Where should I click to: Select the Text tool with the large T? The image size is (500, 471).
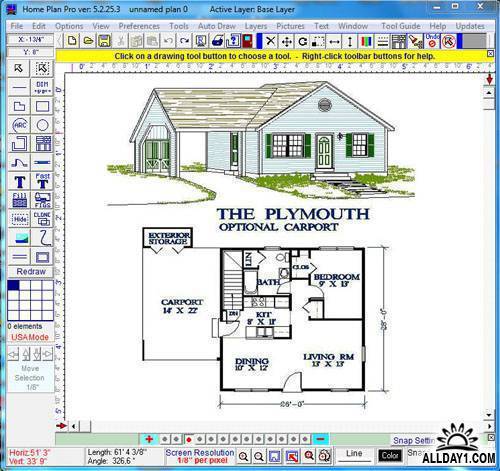[20, 182]
